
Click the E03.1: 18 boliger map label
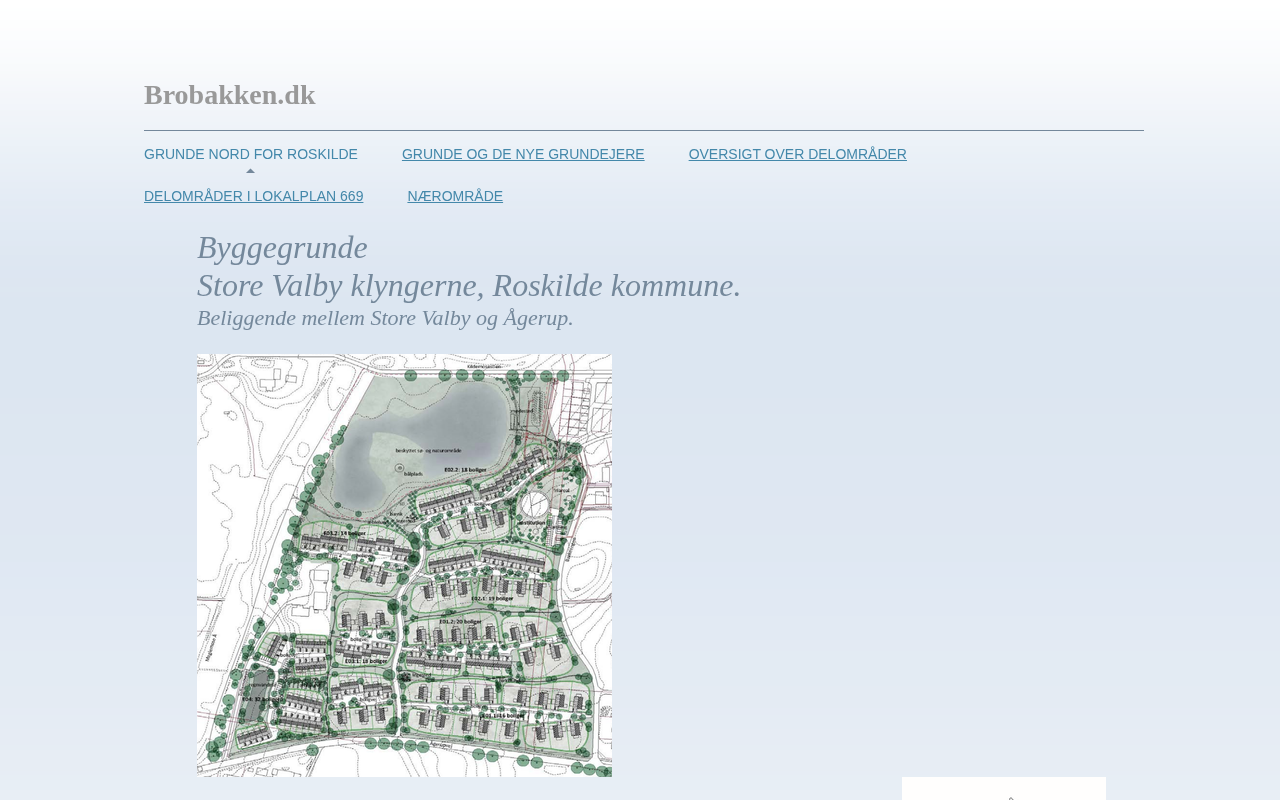pyautogui.click(x=365, y=660)
